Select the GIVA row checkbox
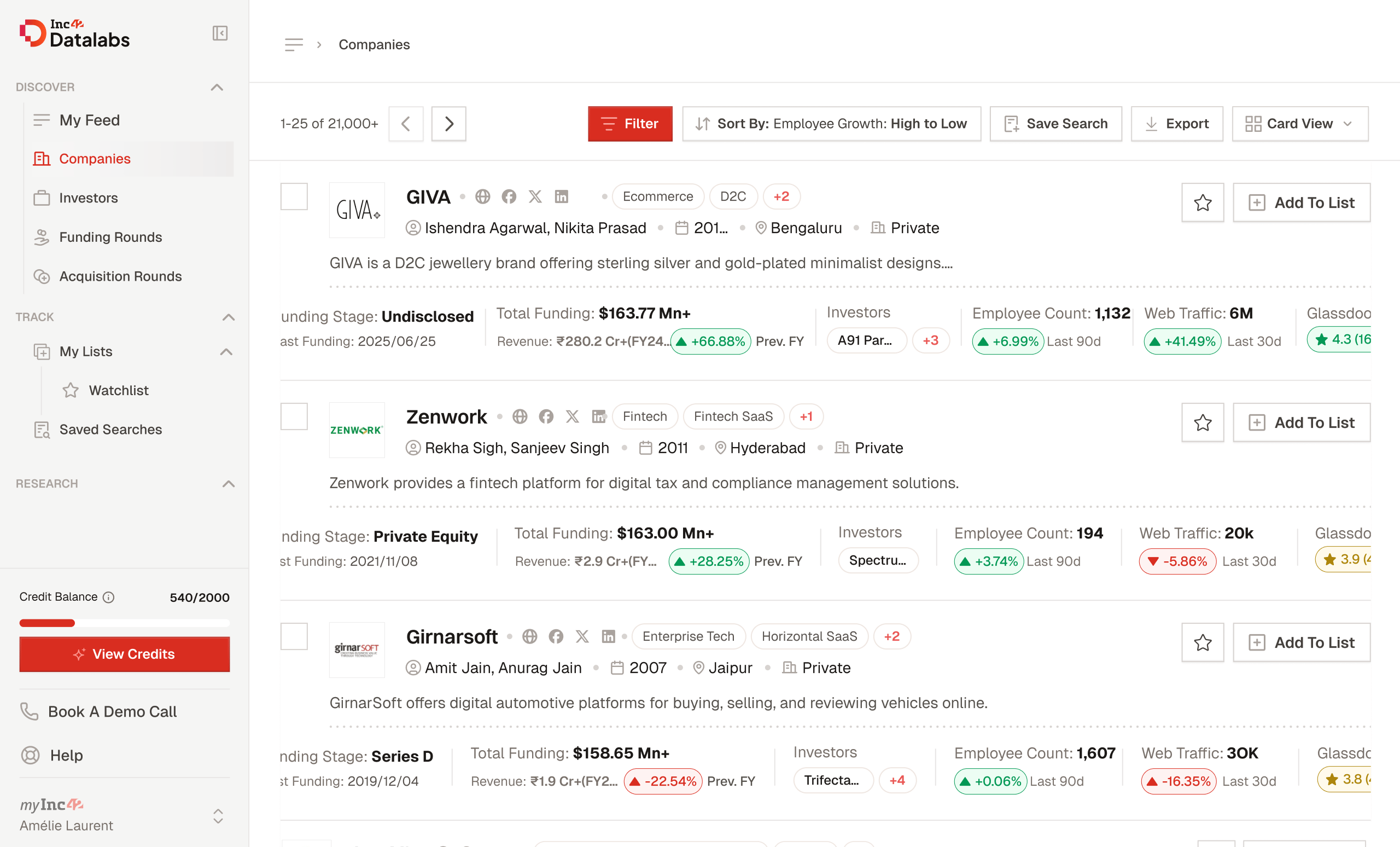The image size is (1400, 847). point(294,196)
